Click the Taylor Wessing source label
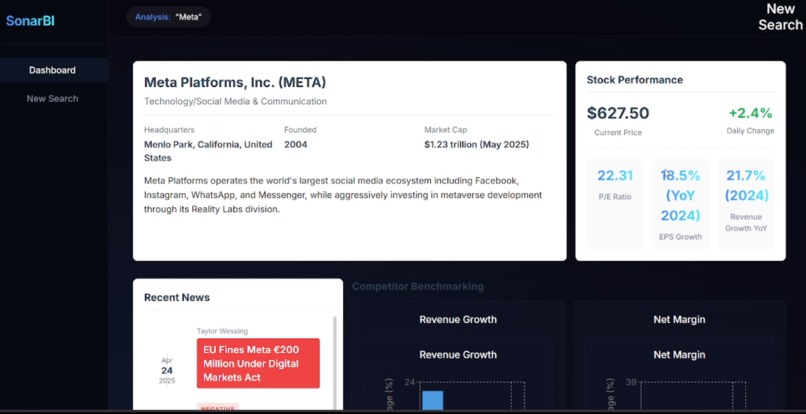Screen dimensions: 806x414 [x=222, y=331]
